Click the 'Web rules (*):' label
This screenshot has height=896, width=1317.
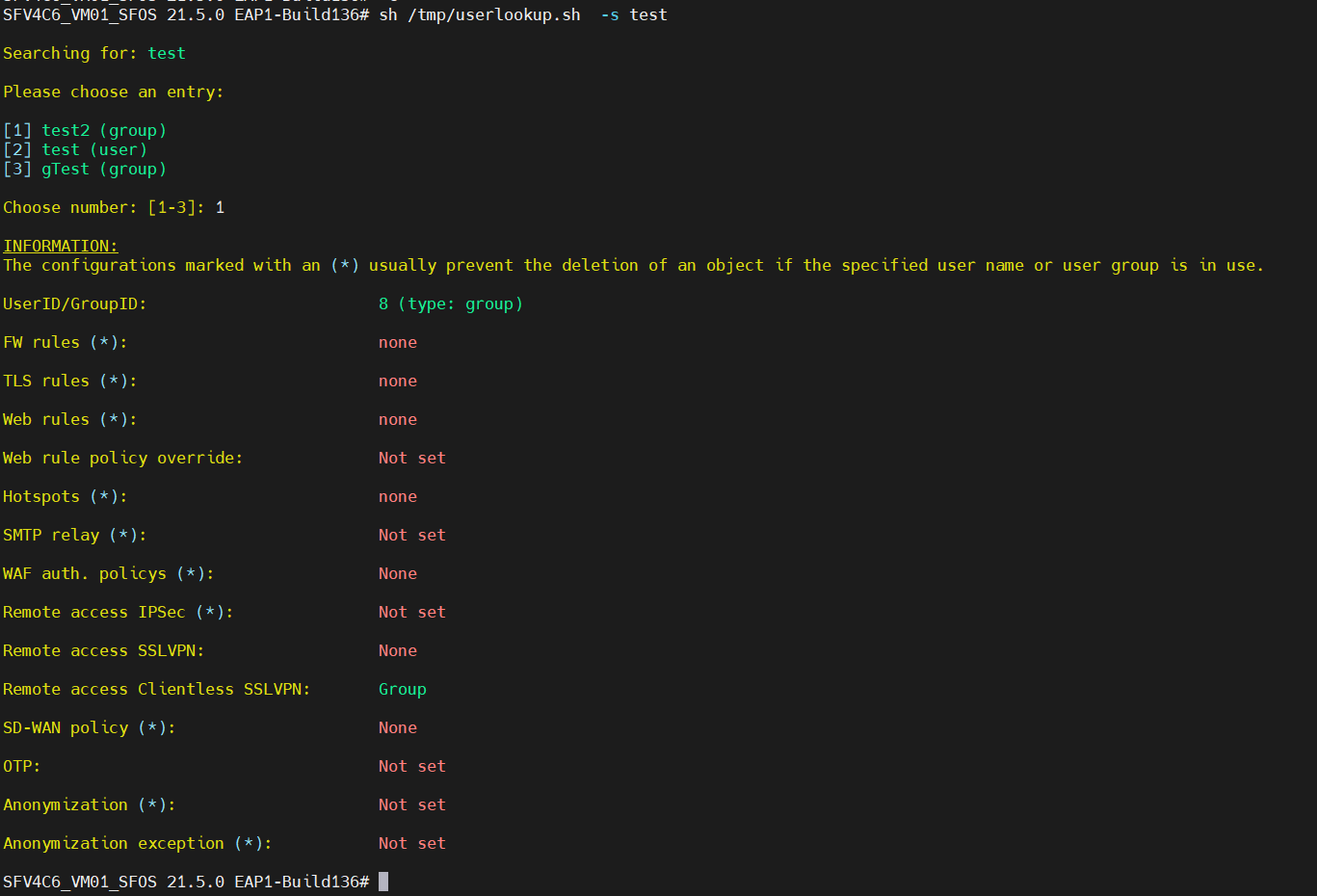tap(70, 419)
